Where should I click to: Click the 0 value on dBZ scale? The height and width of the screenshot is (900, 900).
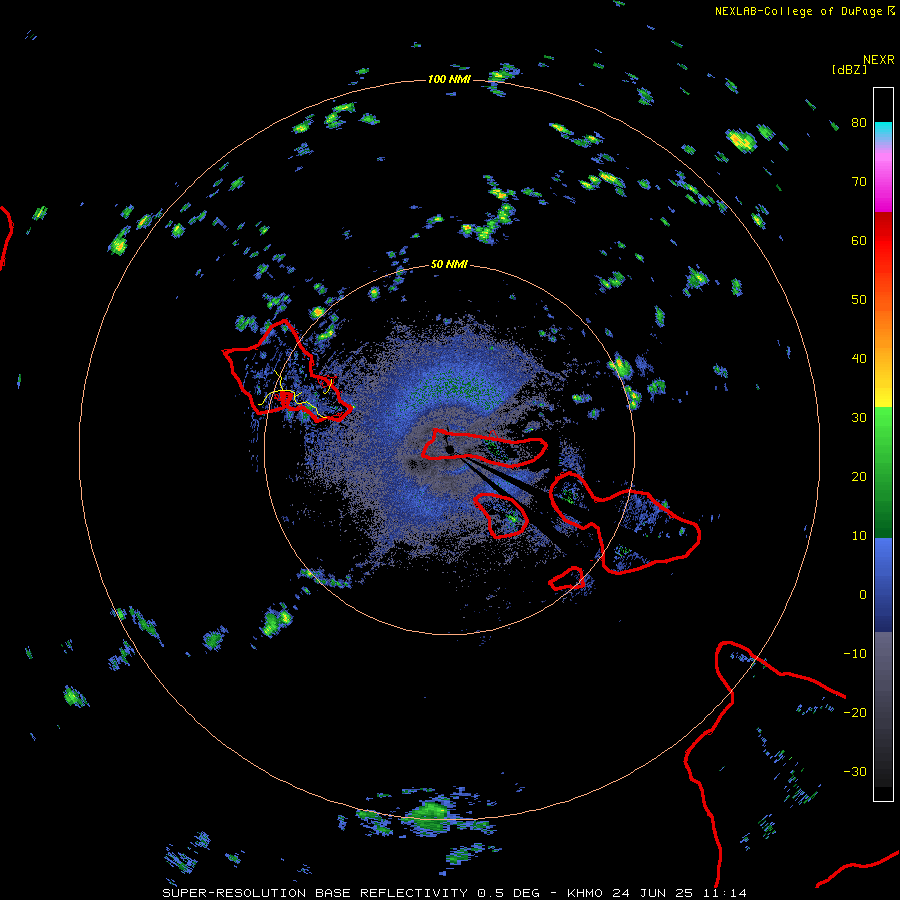(x=863, y=595)
